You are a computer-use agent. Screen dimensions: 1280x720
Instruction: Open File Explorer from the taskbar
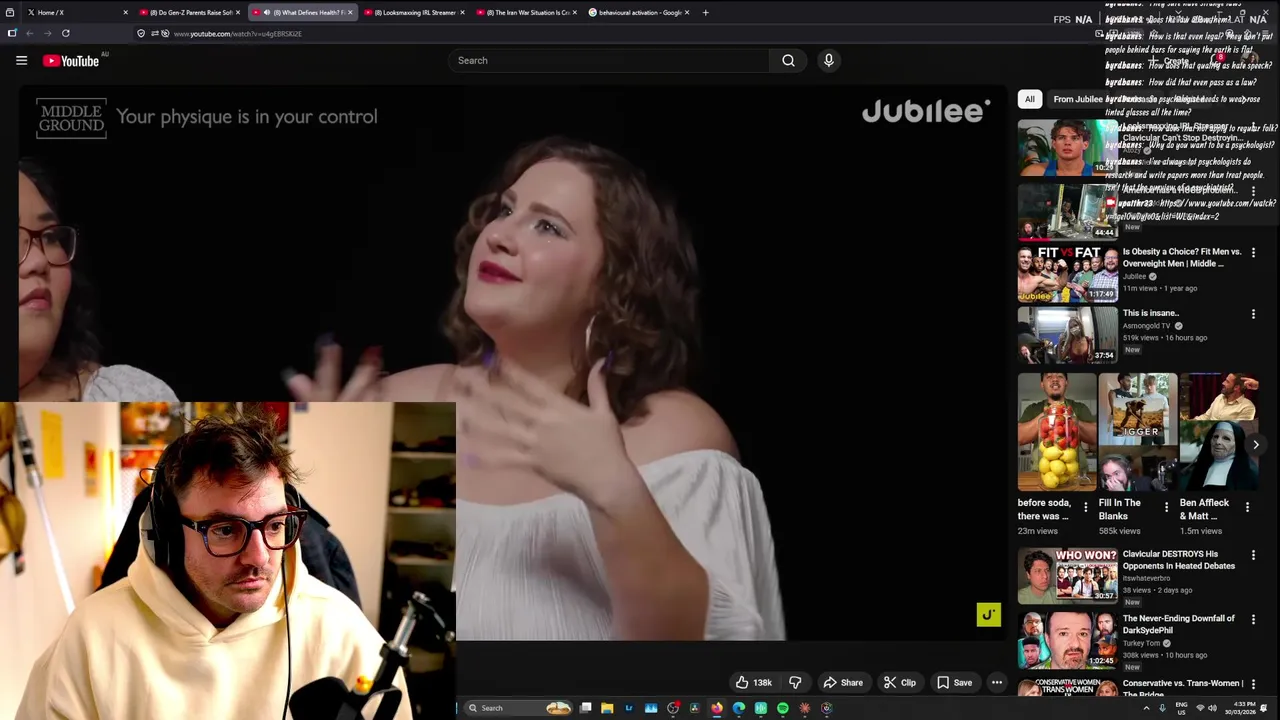[607, 708]
